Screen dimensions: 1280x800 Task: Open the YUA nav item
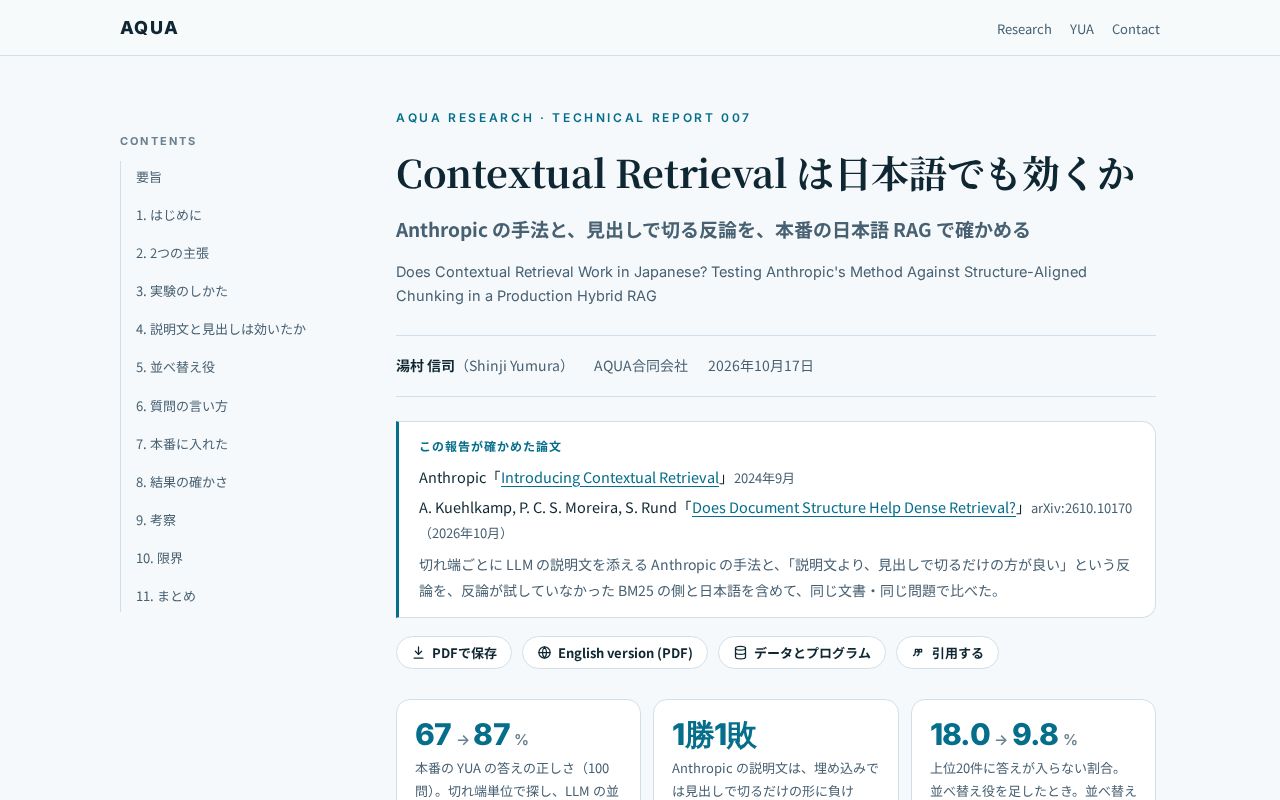point(1082,29)
